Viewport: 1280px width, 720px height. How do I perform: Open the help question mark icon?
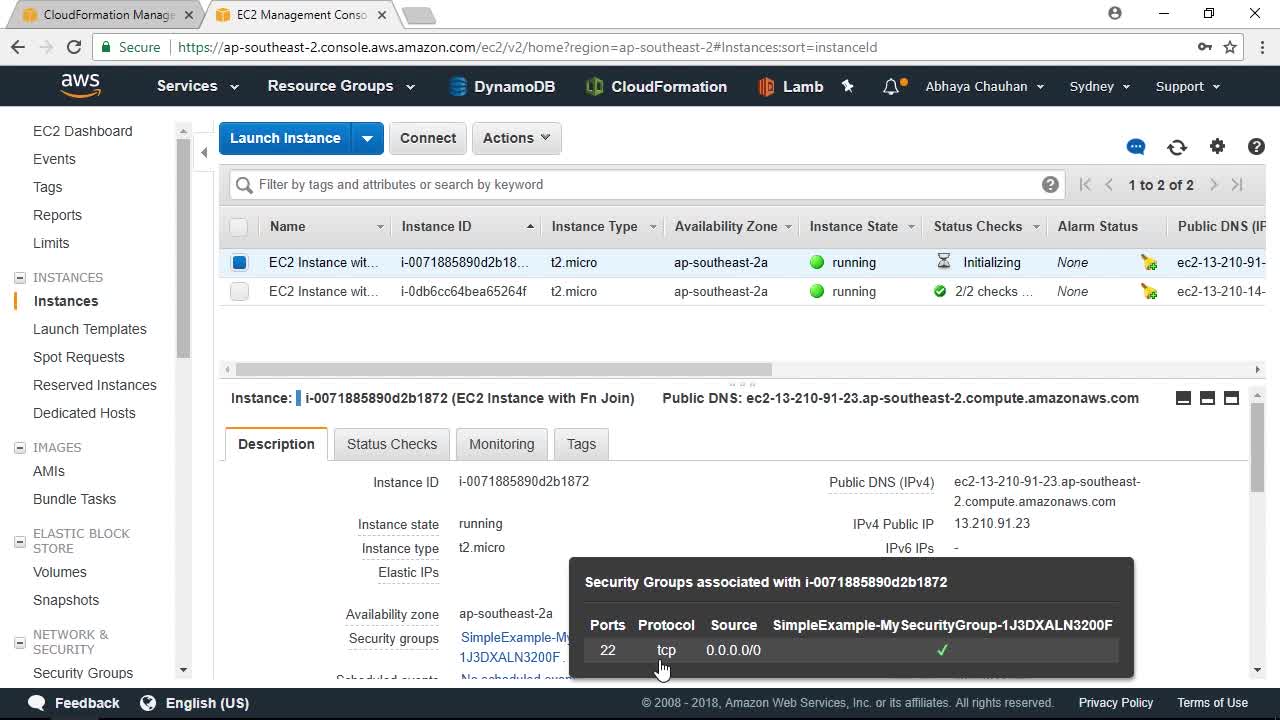coord(1257,147)
